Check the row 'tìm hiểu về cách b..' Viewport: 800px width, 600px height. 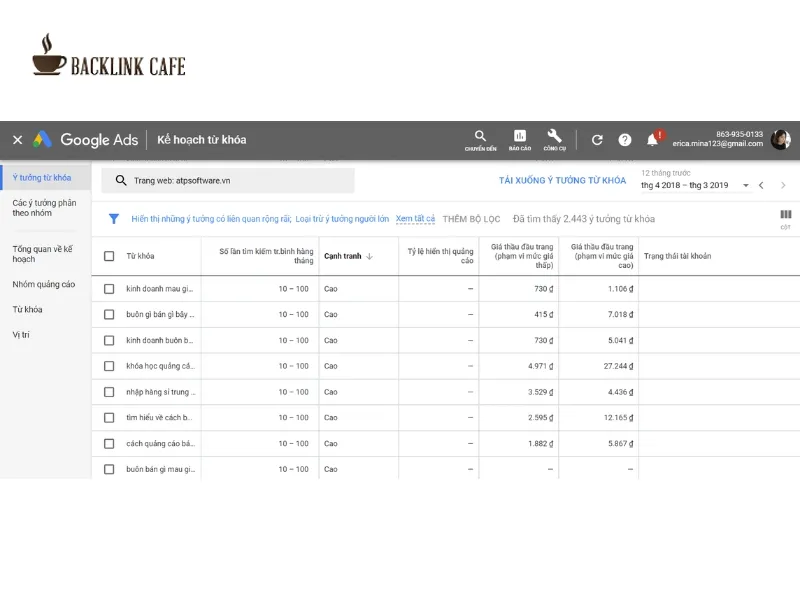(109, 418)
